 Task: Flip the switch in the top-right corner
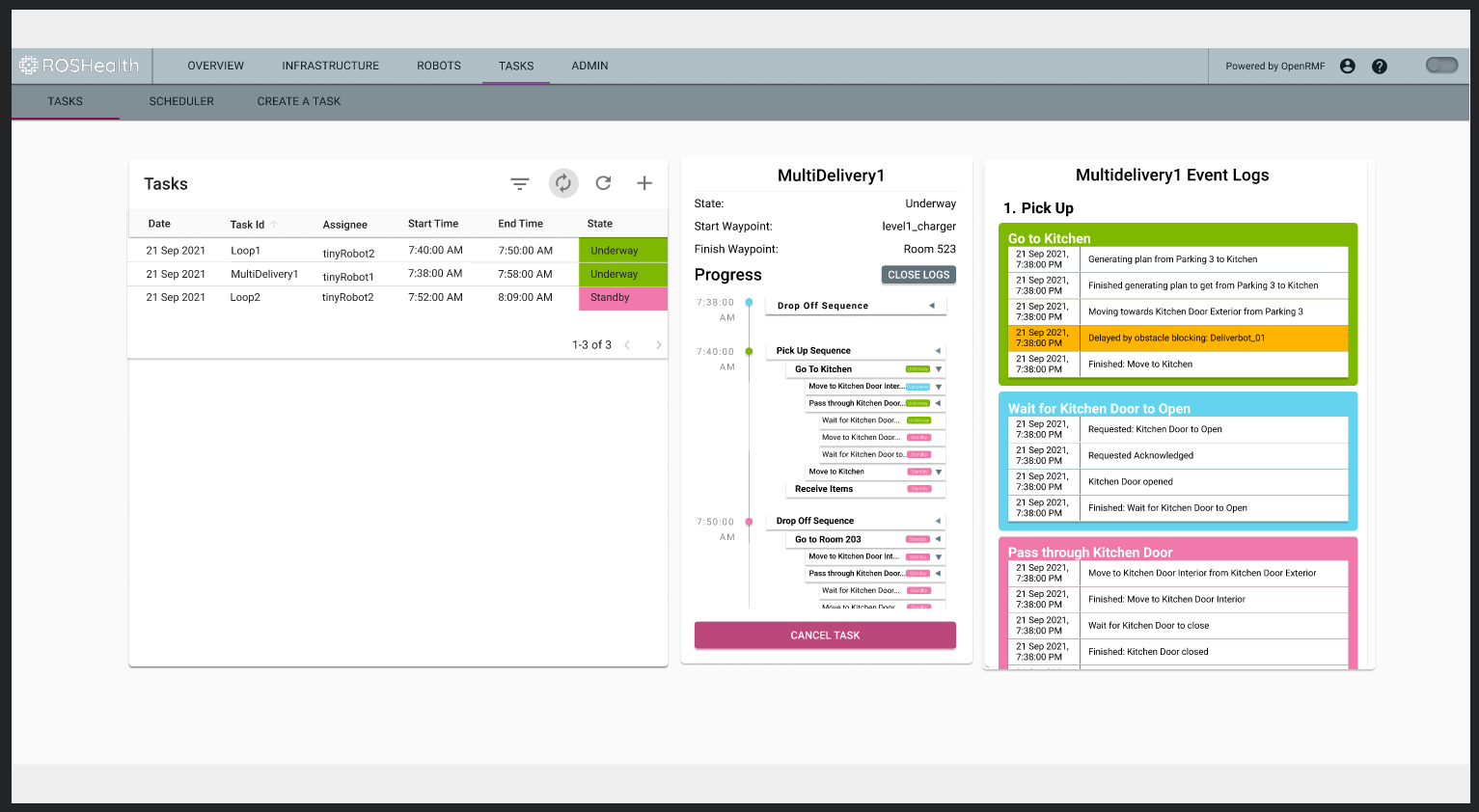(x=1441, y=64)
